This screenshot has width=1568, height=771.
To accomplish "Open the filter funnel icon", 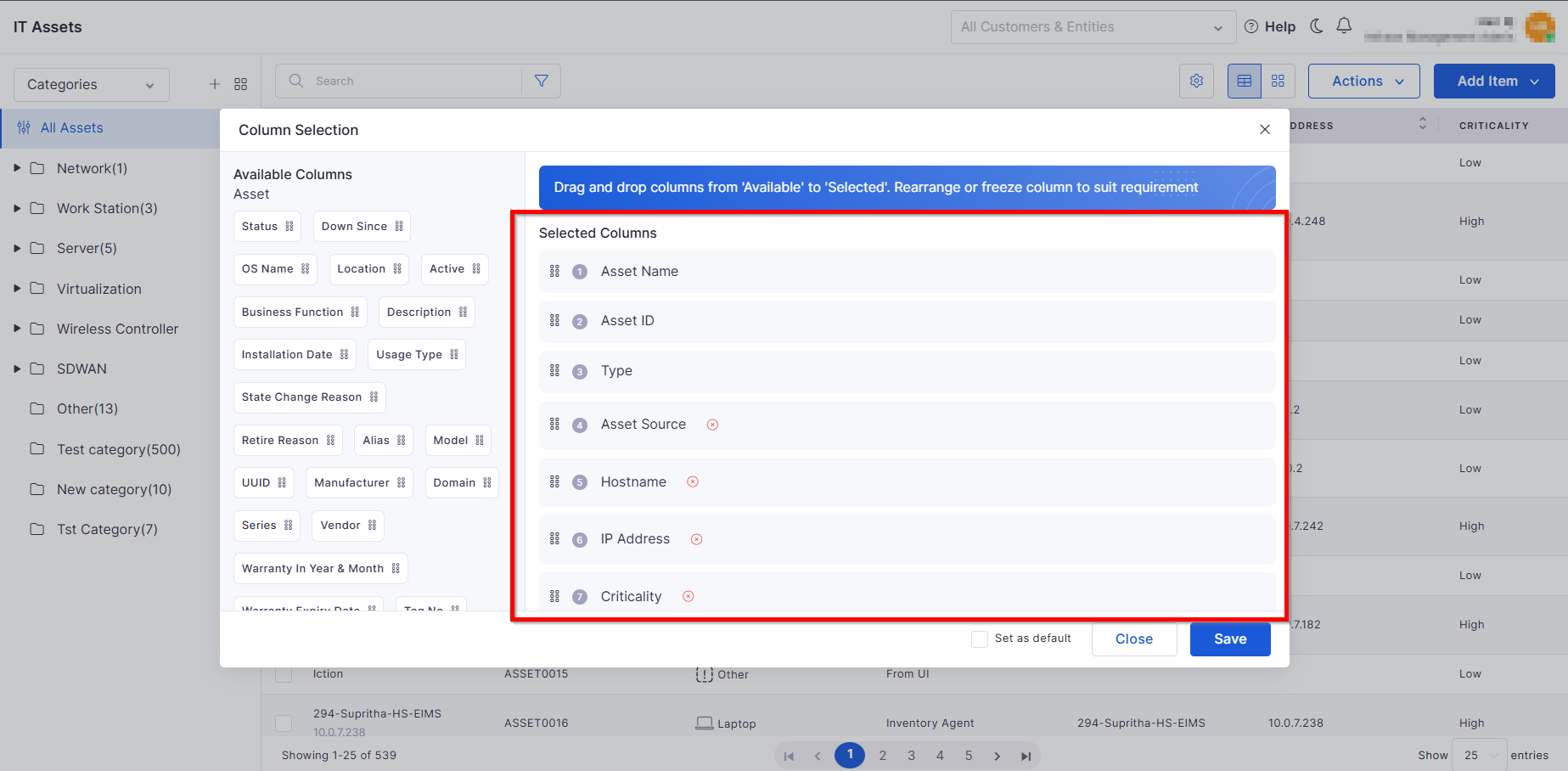I will (x=541, y=81).
